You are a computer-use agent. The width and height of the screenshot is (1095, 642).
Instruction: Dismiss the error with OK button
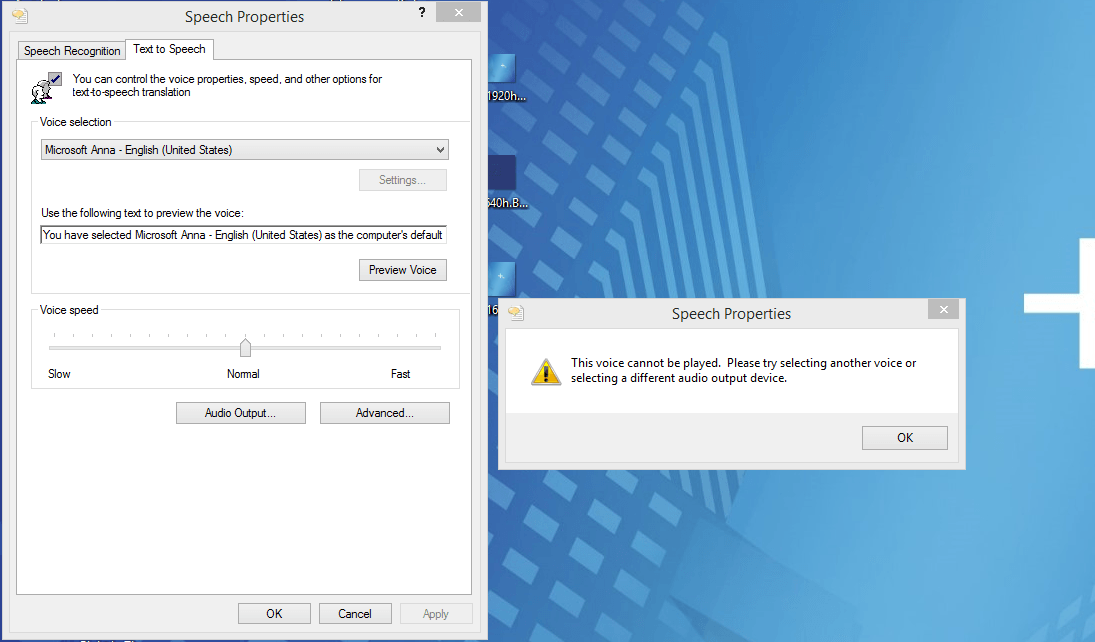click(904, 437)
